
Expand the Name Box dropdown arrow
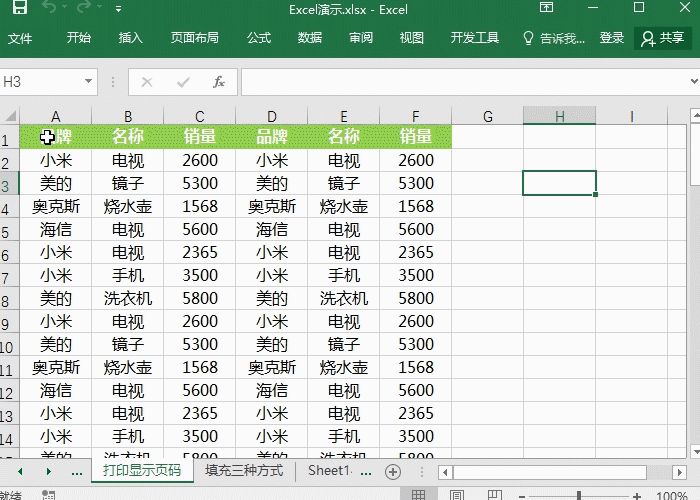pyautogui.click(x=88, y=81)
